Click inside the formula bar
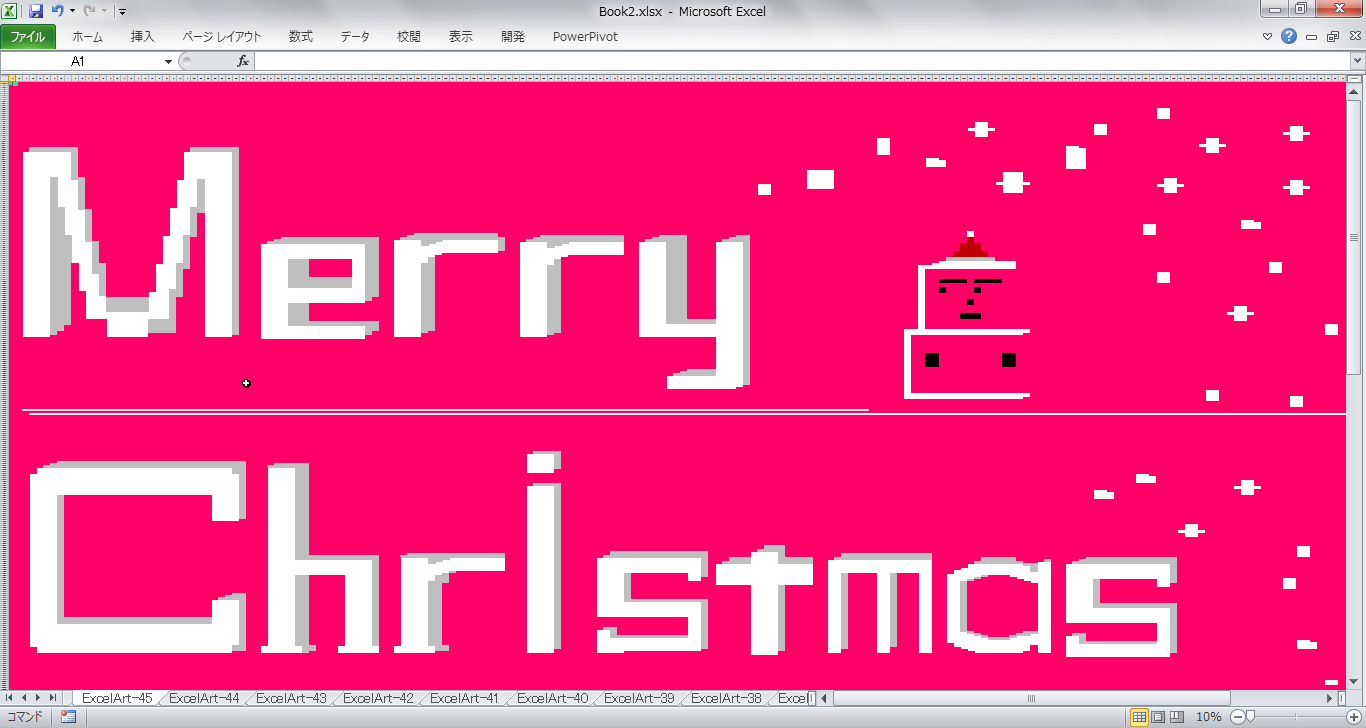 pos(802,61)
